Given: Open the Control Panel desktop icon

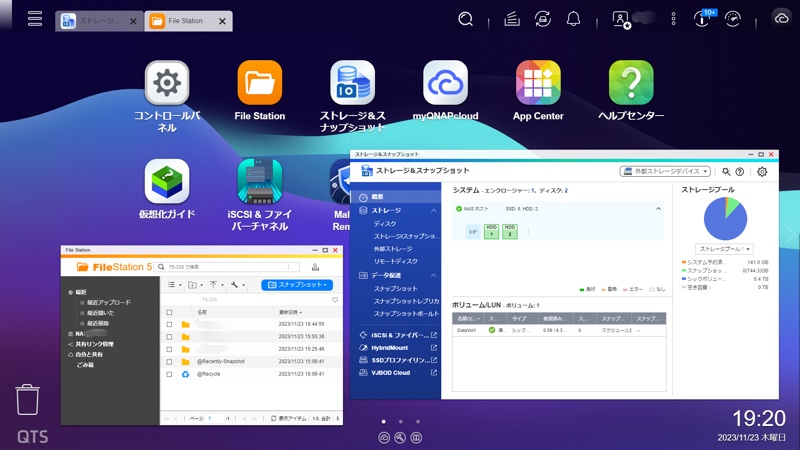Looking at the screenshot, I should (167, 83).
